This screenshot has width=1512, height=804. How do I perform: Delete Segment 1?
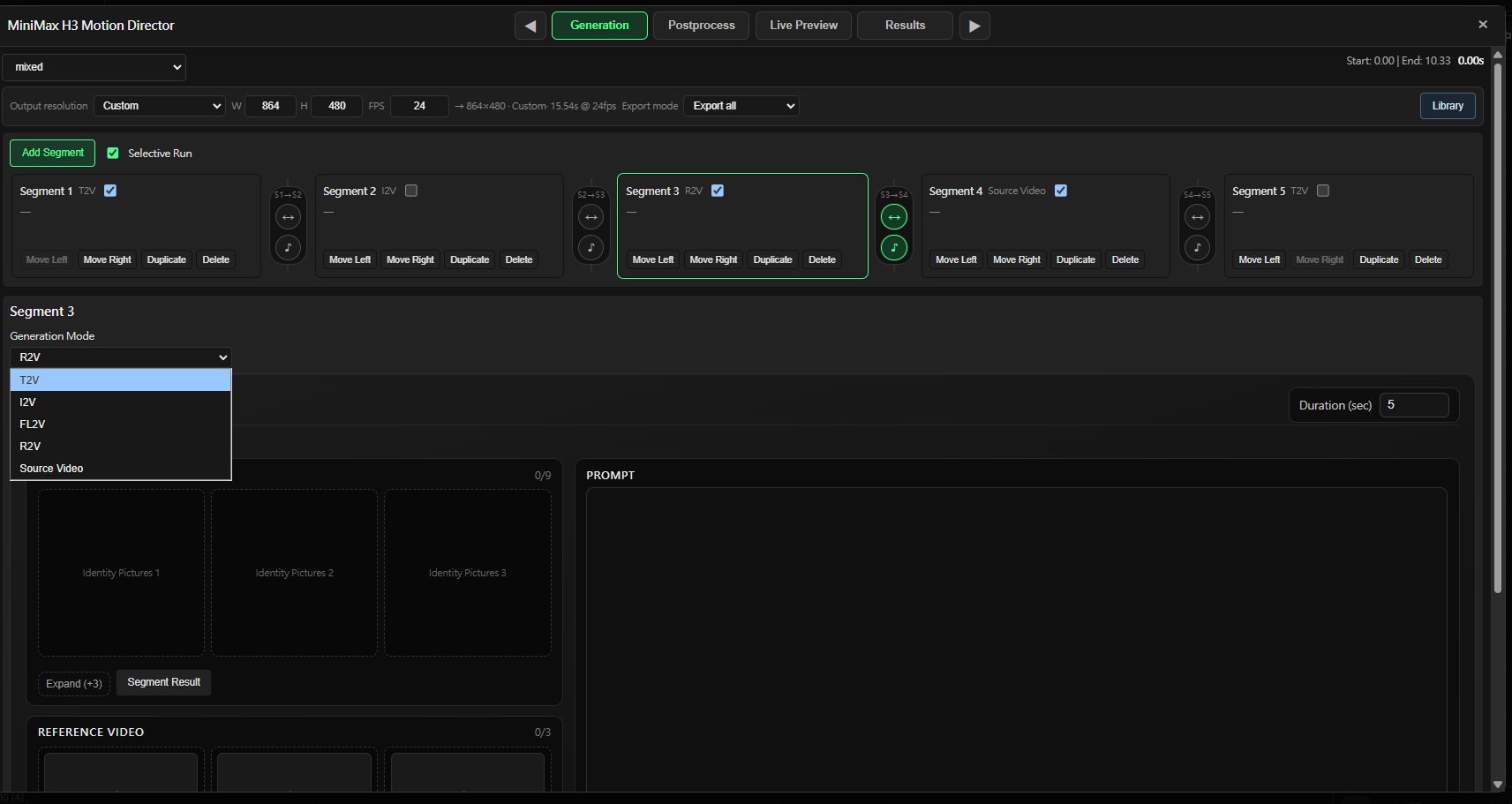coord(216,259)
